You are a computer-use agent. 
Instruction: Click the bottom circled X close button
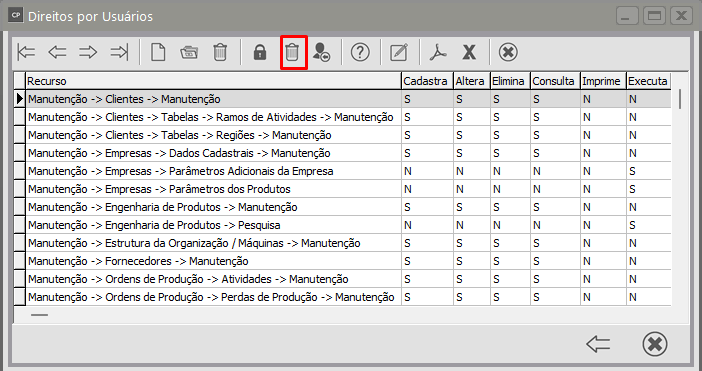pyautogui.click(x=655, y=344)
